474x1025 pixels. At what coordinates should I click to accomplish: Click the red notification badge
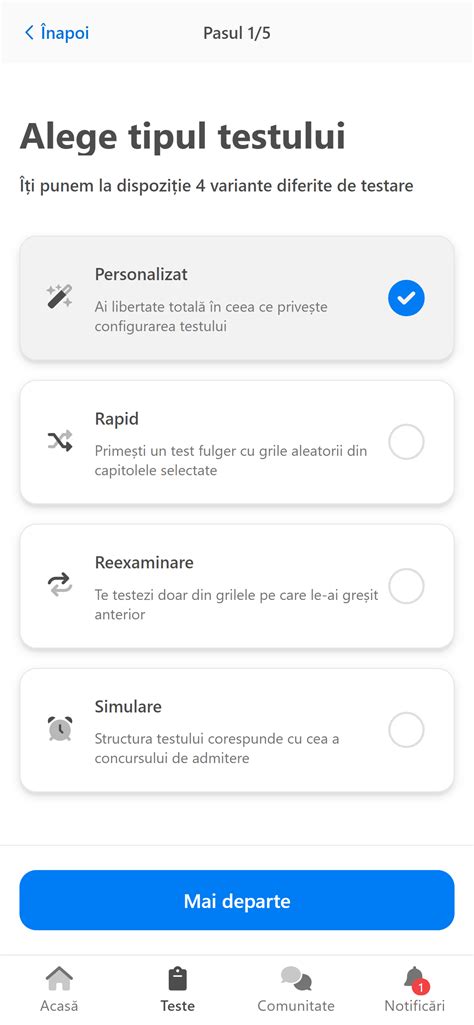[x=421, y=987]
